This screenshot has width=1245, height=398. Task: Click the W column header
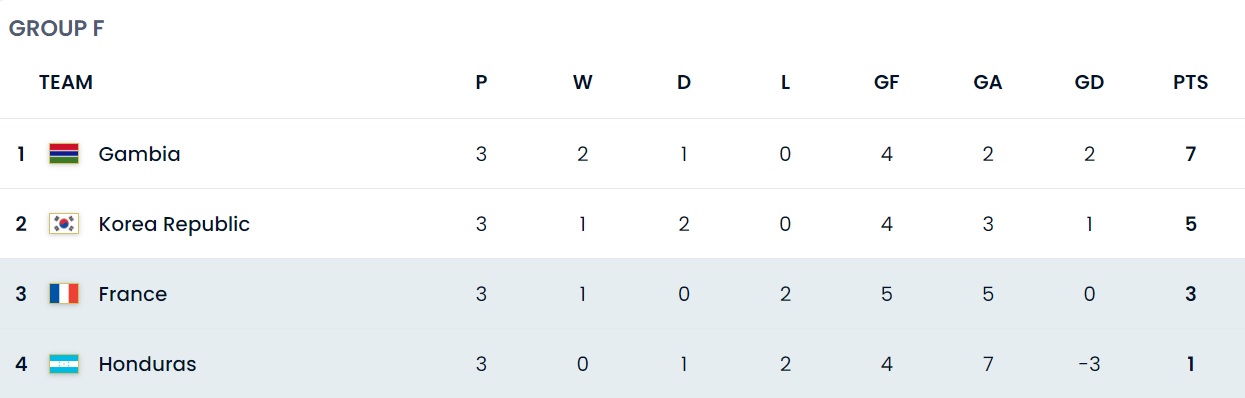(583, 83)
